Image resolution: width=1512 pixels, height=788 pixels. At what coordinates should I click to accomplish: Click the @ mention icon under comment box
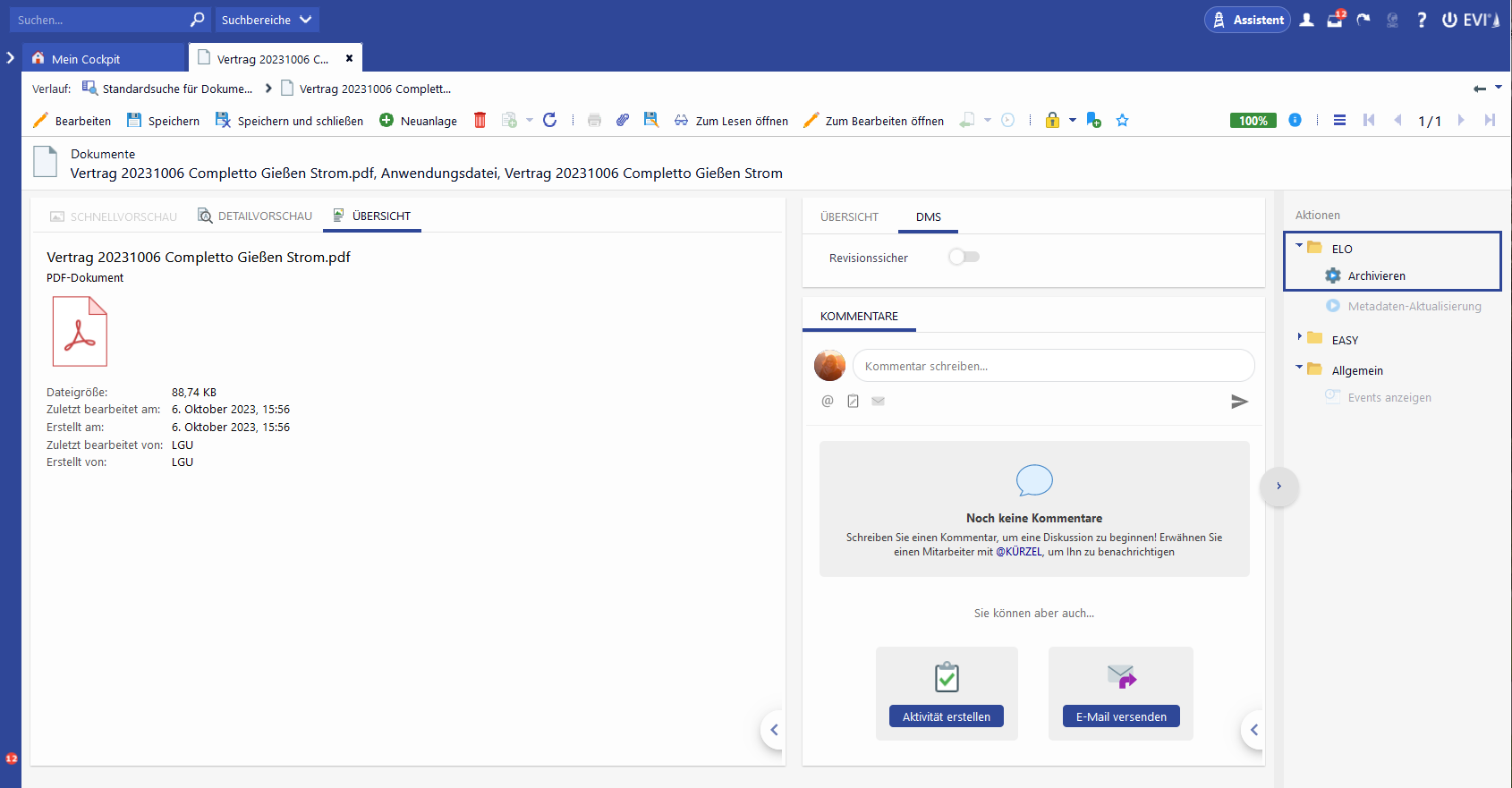point(828,402)
